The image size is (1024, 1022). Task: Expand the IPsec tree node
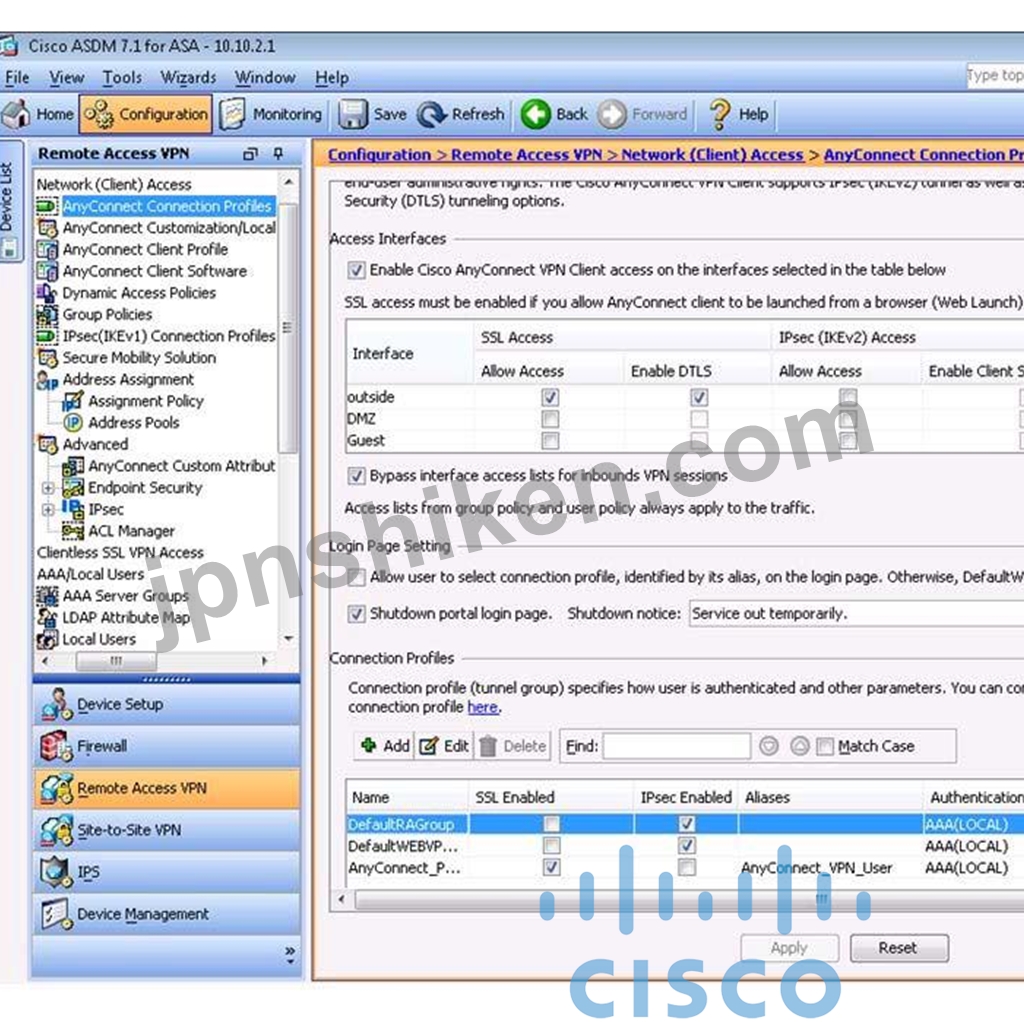(48, 509)
